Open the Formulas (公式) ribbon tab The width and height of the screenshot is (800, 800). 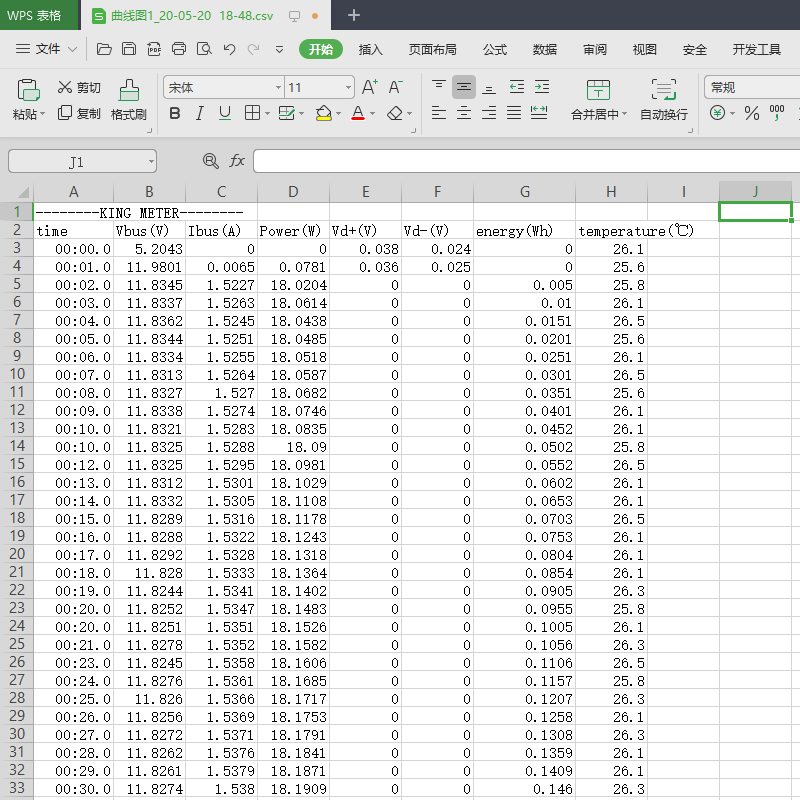pos(495,49)
